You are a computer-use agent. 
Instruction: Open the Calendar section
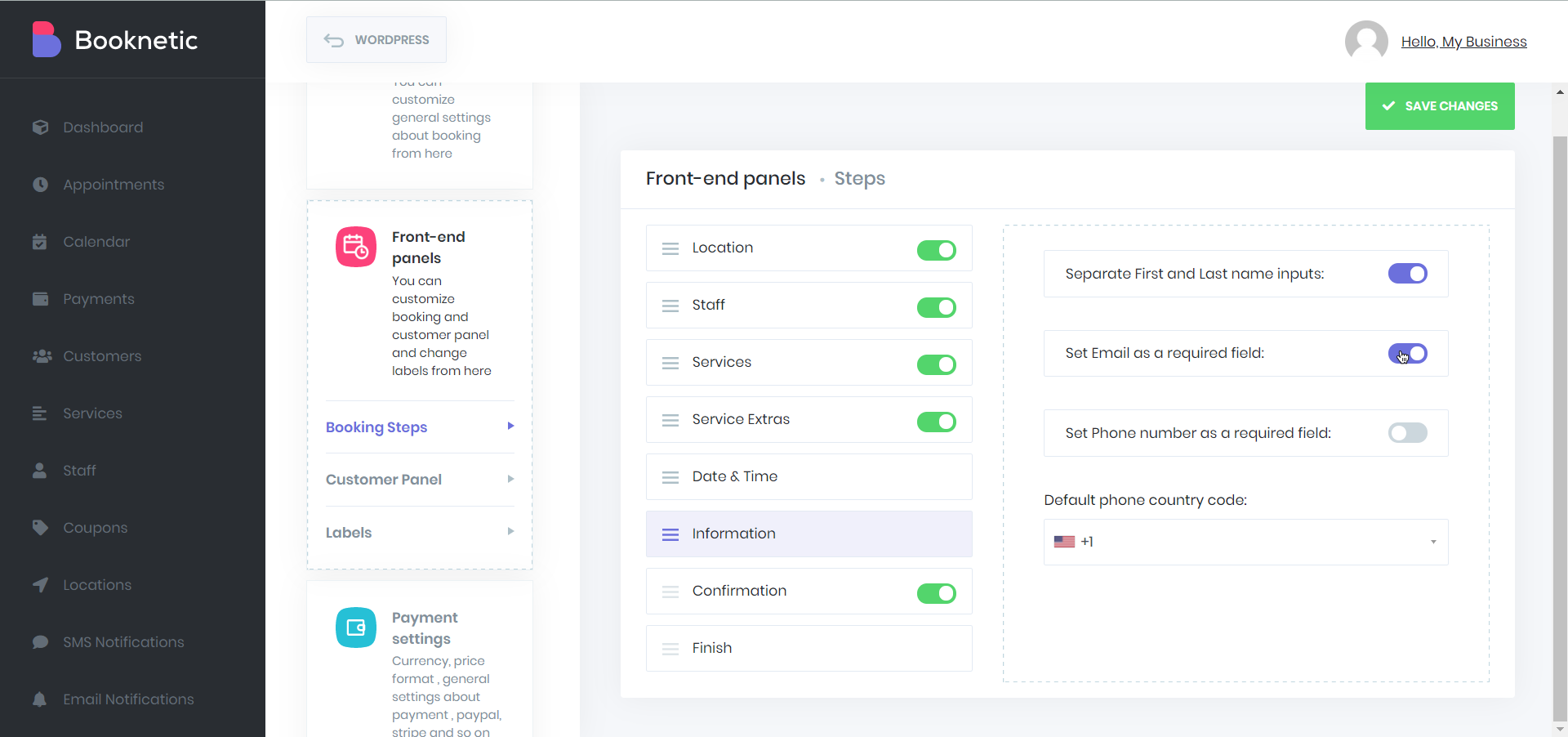pyautogui.click(x=96, y=241)
